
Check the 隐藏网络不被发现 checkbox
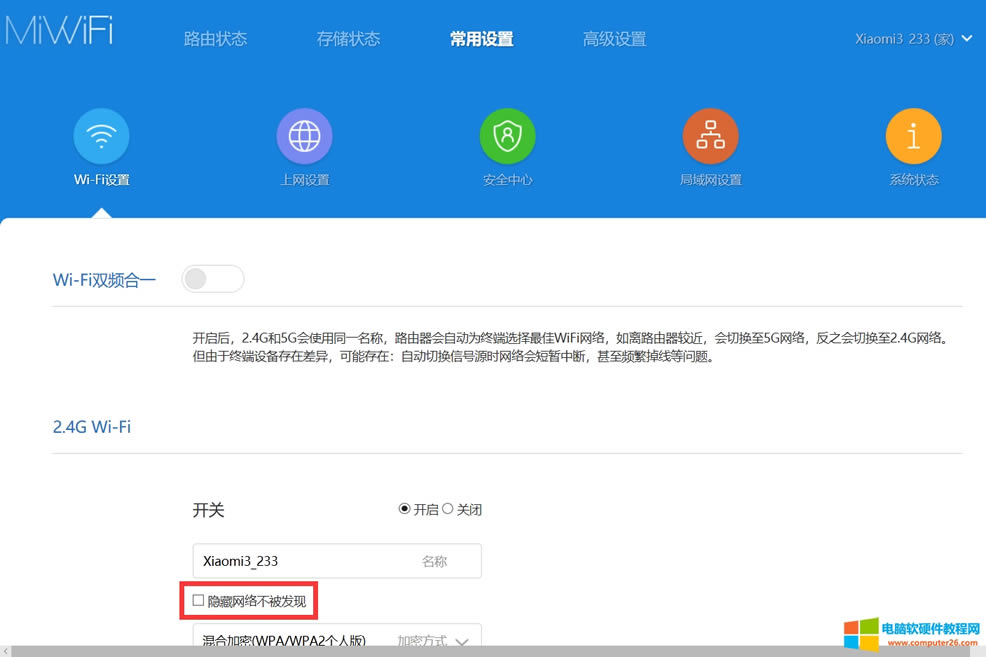click(x=199, y=601)
